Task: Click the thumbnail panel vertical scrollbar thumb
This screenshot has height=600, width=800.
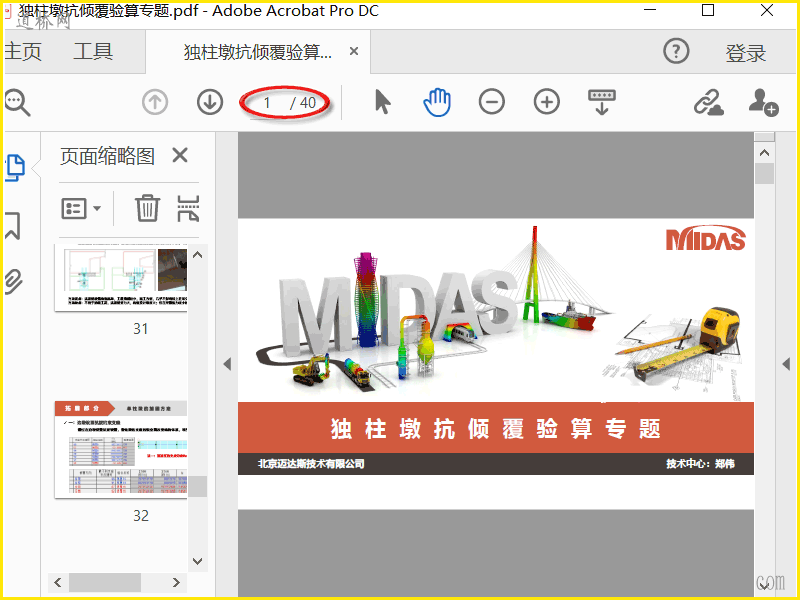Action: pyautogui.click(x=197, y=487)
